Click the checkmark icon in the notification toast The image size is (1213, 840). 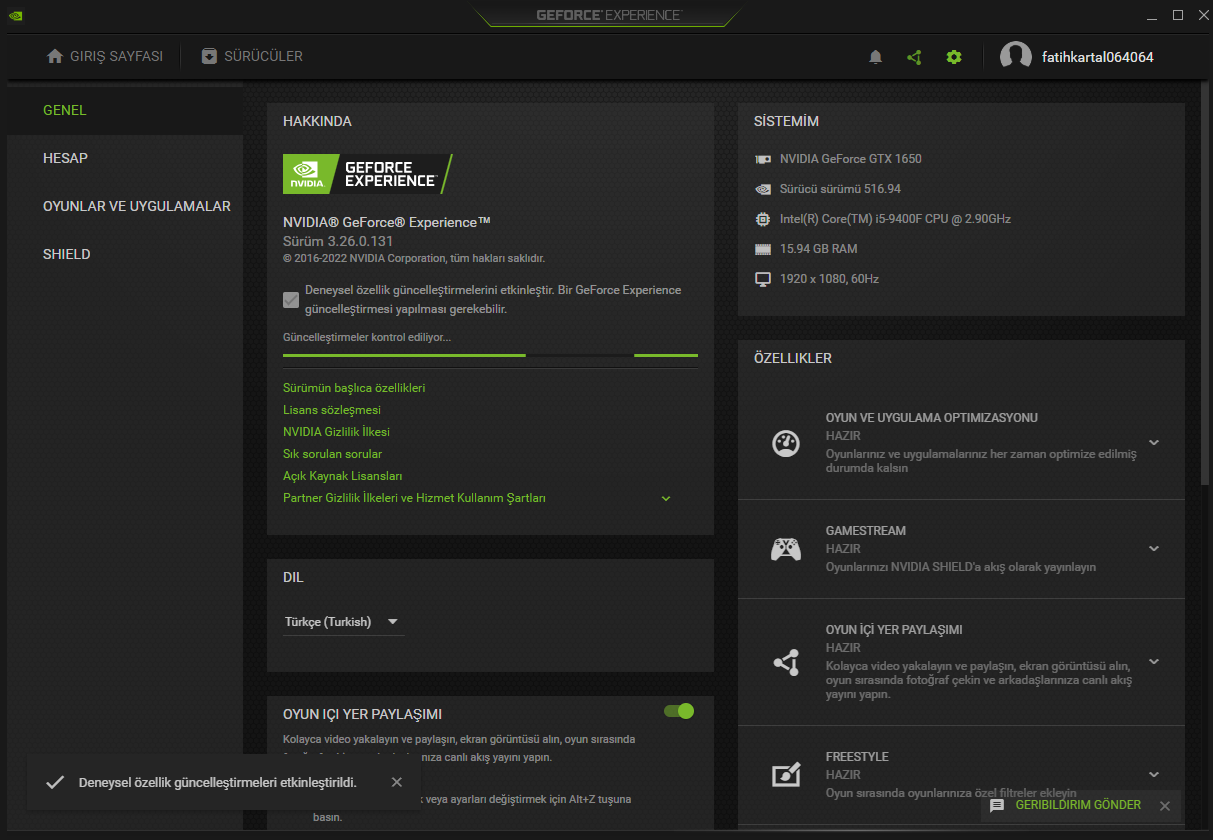click(x=56, y=782)
